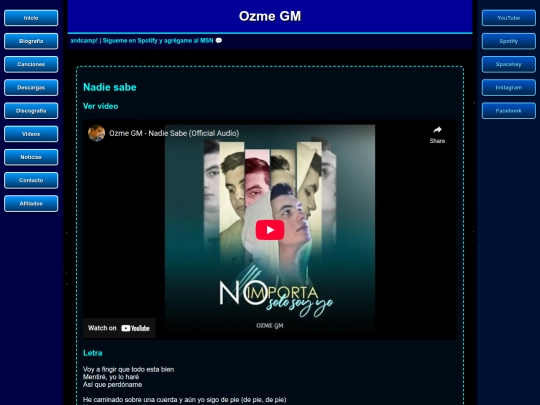Click the 'Ozme GM' site title header
This screenshot has height=405, width=540.
pyautogui.click(x=270, y=16)
